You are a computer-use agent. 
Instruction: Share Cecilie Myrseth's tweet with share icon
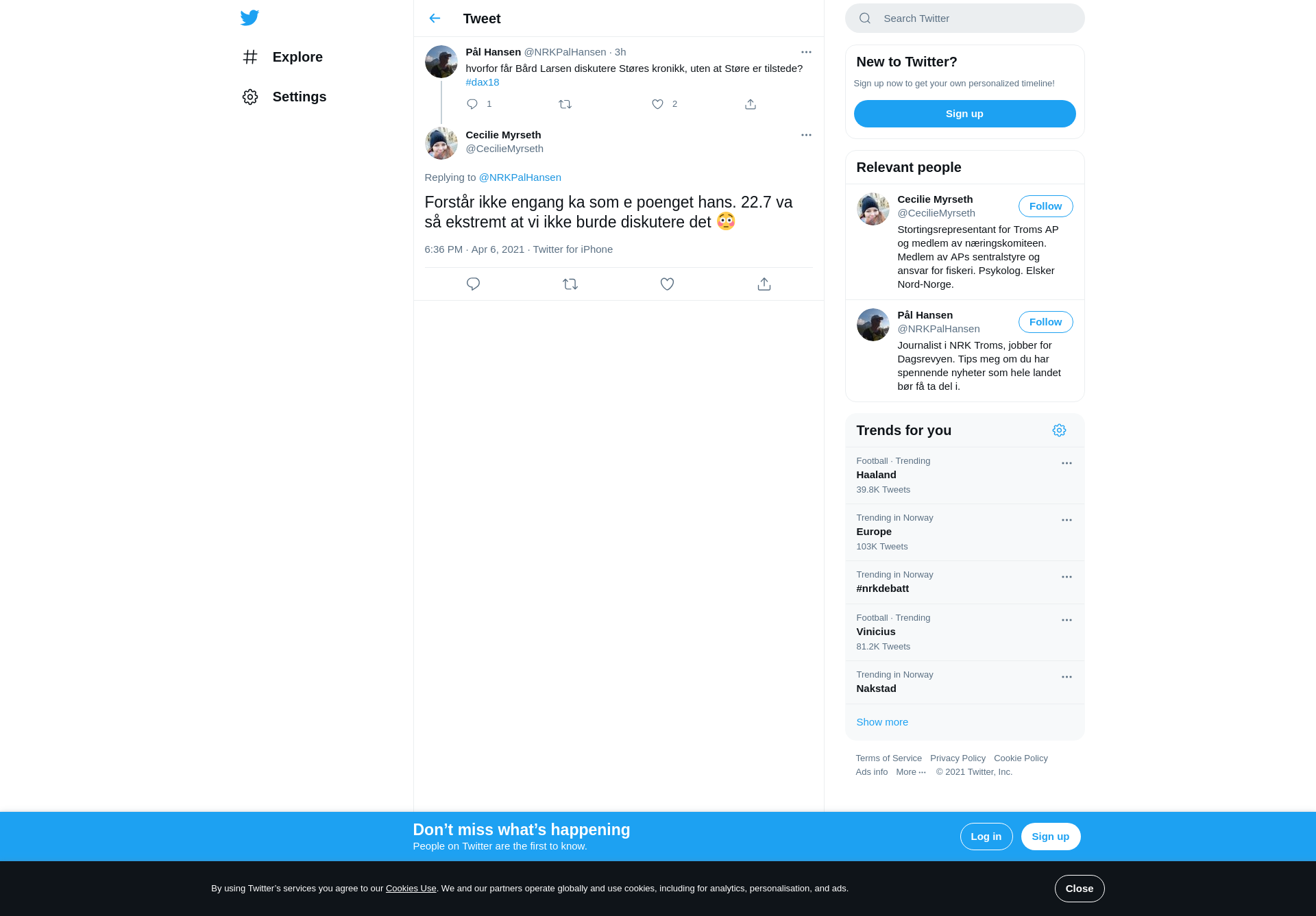tap(764, 284)
